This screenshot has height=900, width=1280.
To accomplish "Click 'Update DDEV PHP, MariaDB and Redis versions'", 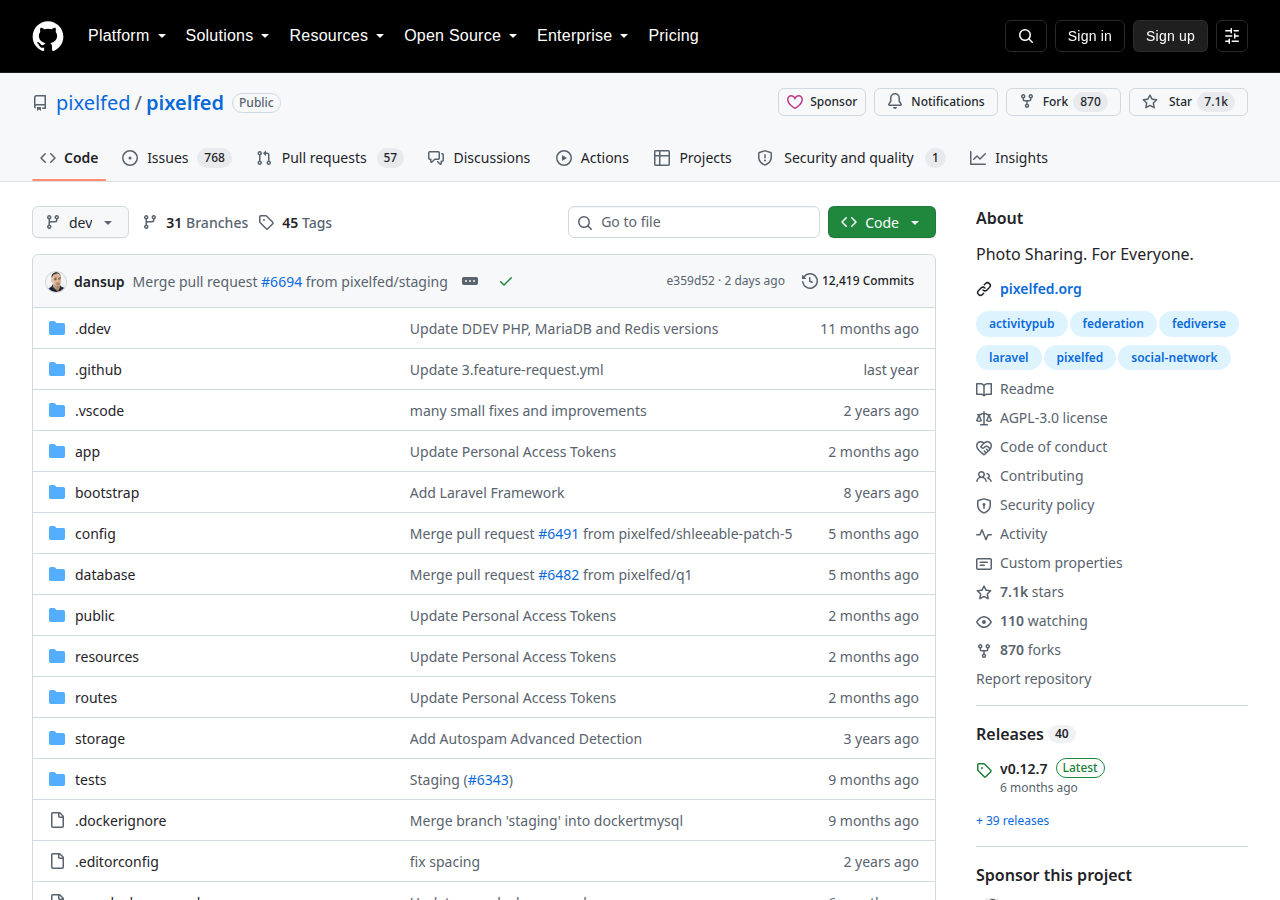I will click(x=564, y=329).
